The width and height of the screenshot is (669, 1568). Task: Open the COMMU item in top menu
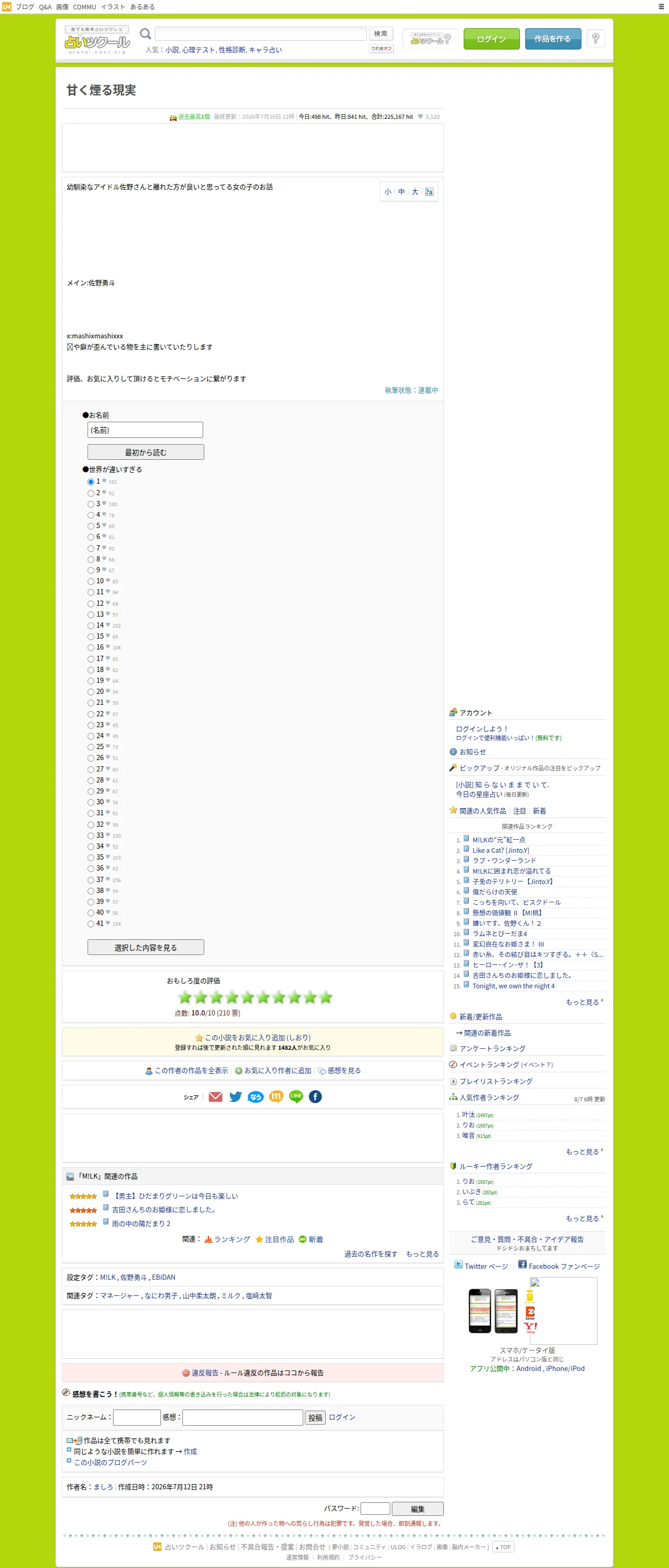coord(84,7)
